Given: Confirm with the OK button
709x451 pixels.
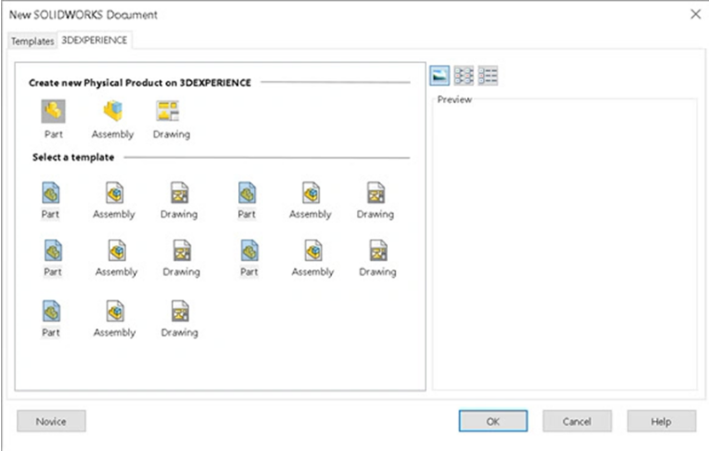Looking at the screenshot, I should point(493,421).
